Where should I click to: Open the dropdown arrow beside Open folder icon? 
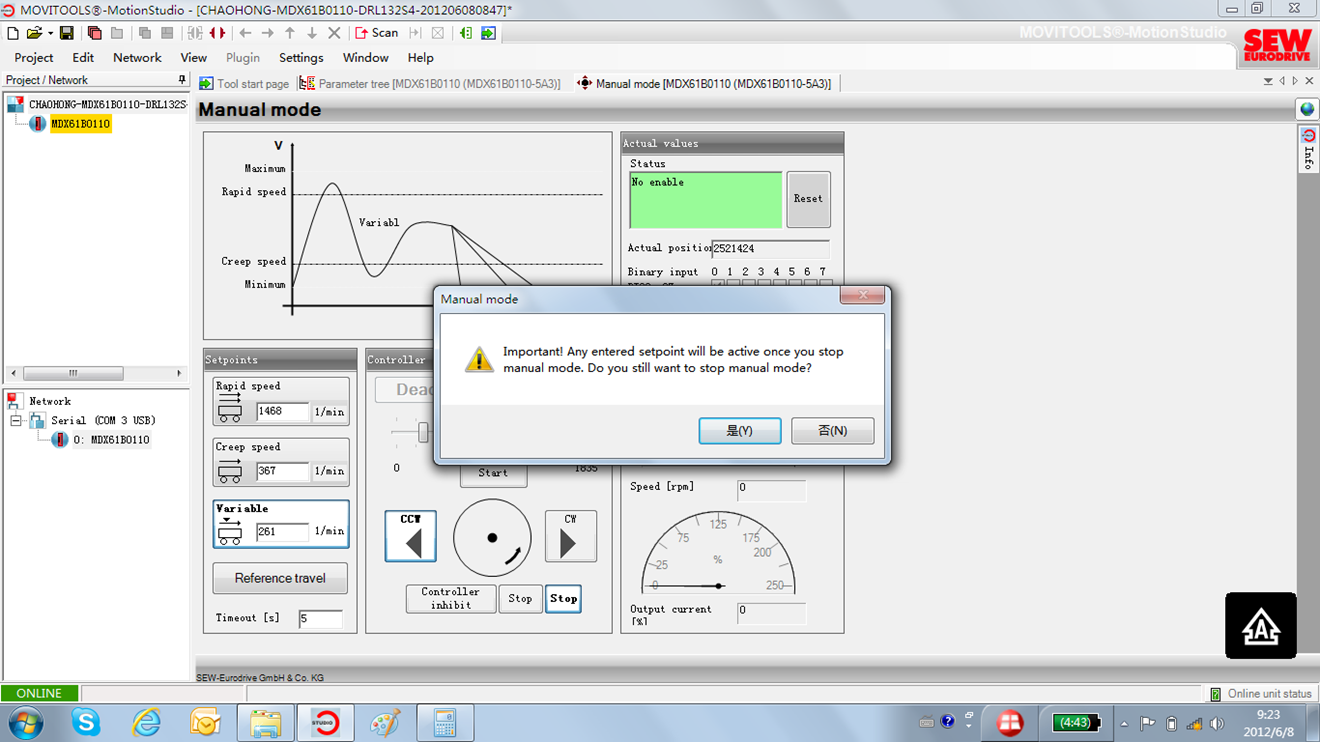pyautogui.click(x=50, y=33)
